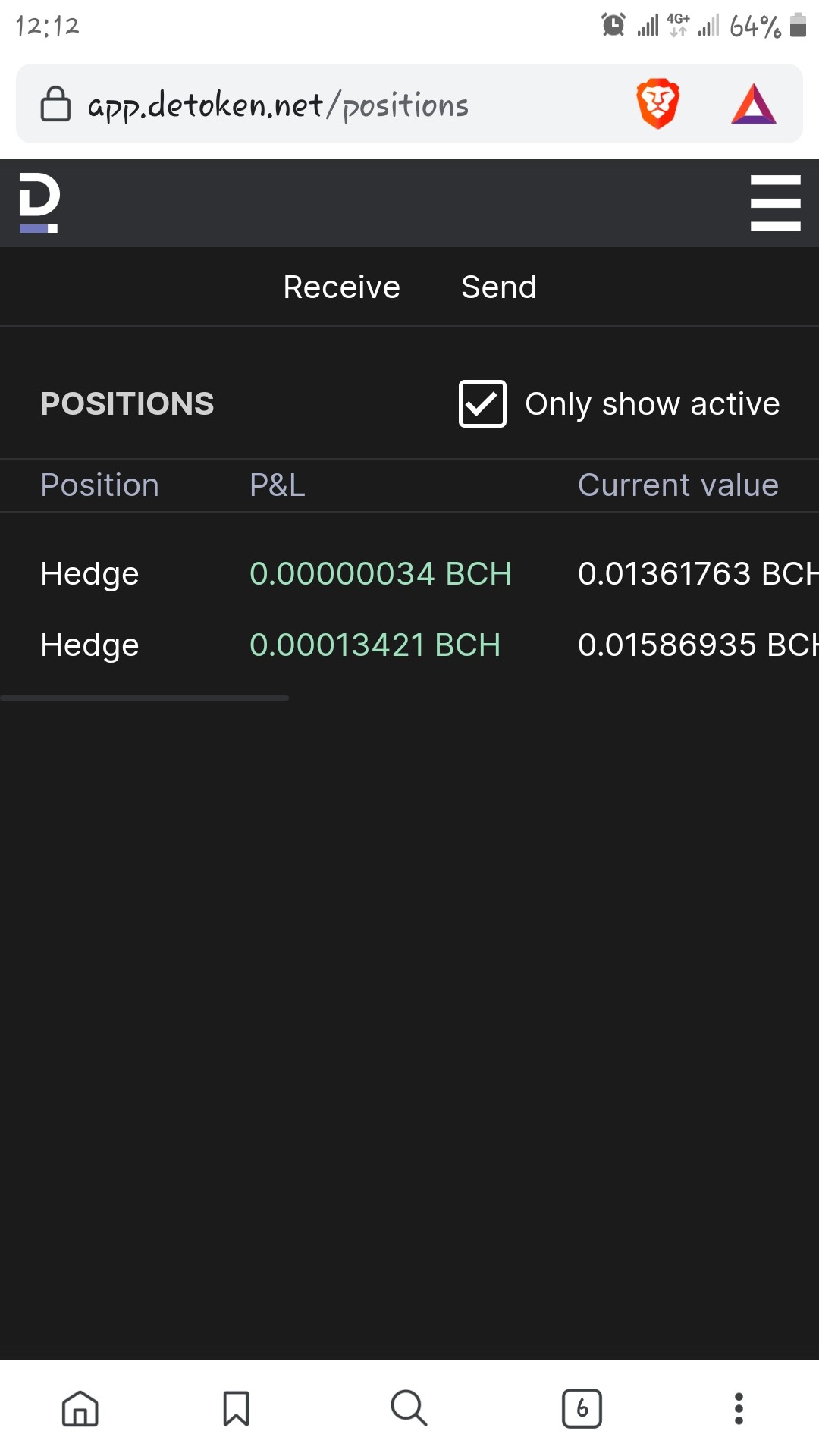
Task: Go to browser home icon
Action: pyautogui.click(x=80, y=1408)
